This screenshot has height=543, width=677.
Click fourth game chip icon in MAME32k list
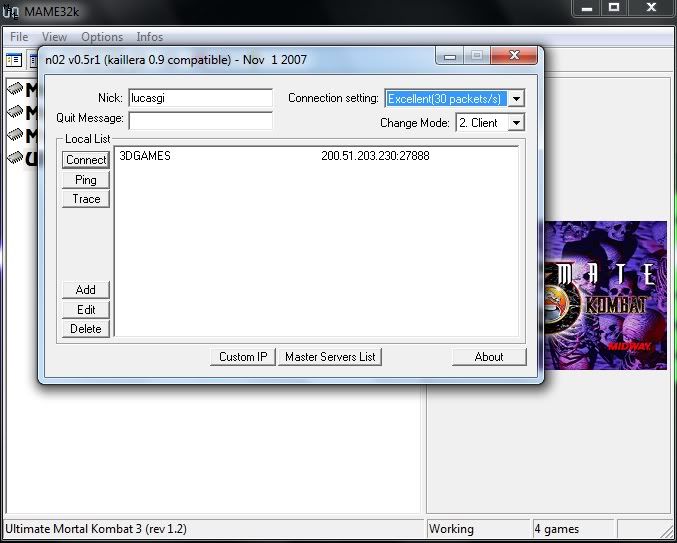click(x=16, y=158)
